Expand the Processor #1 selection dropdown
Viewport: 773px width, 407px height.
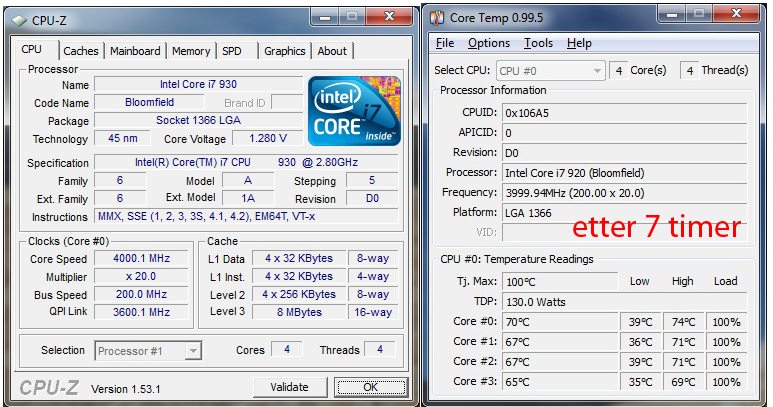[x=193, y=351]
